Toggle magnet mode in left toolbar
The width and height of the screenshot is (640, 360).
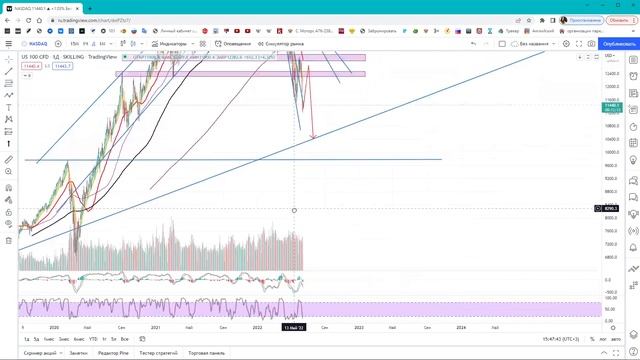[9, 188]
